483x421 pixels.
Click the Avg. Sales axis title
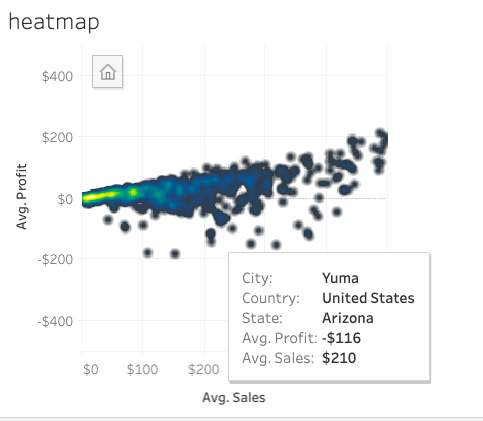(234, 397)
